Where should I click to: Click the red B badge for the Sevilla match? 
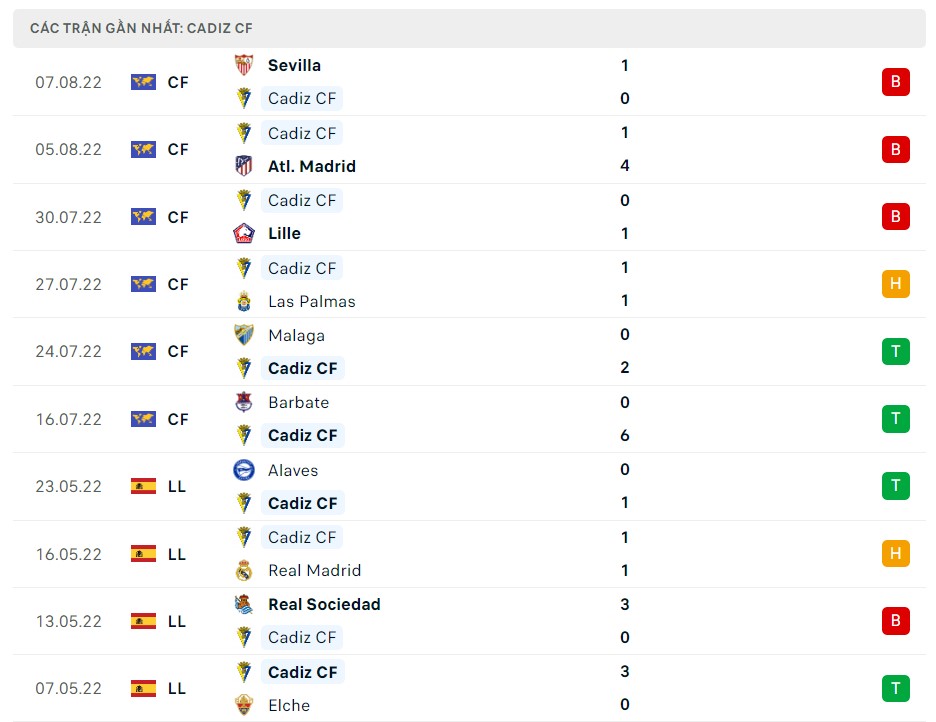click(x=896, y=82)
